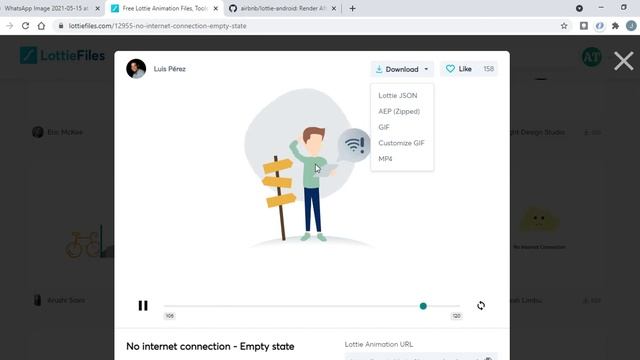Viewport: 640px width, 360px height.
Task: Toggle the loop animation icon
Action: (x=481, y=306)
